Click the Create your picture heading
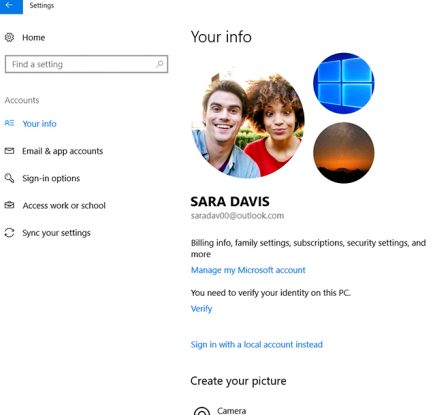The height and width of the screenshot is (415, 435). (x=238, y=381)
